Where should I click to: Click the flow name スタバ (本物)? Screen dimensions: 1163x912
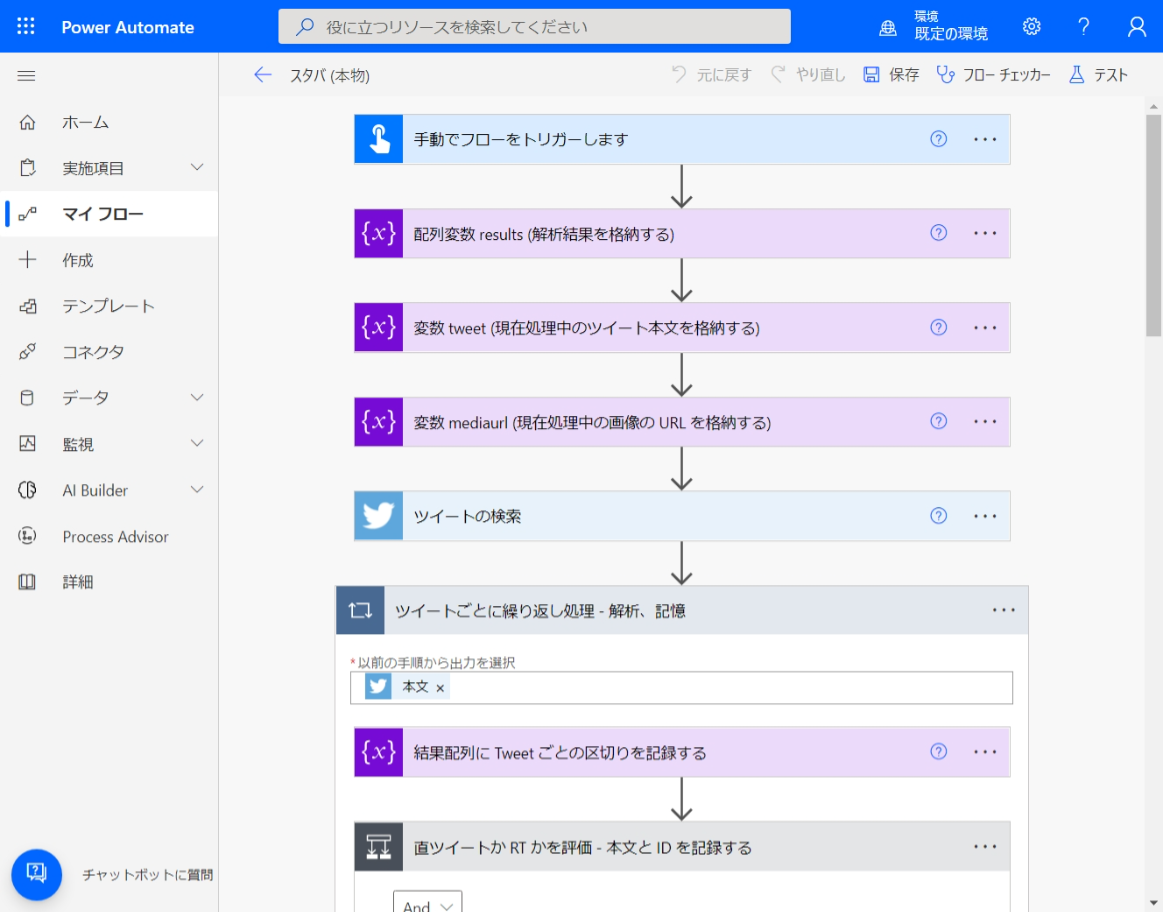tap(329, 76)
